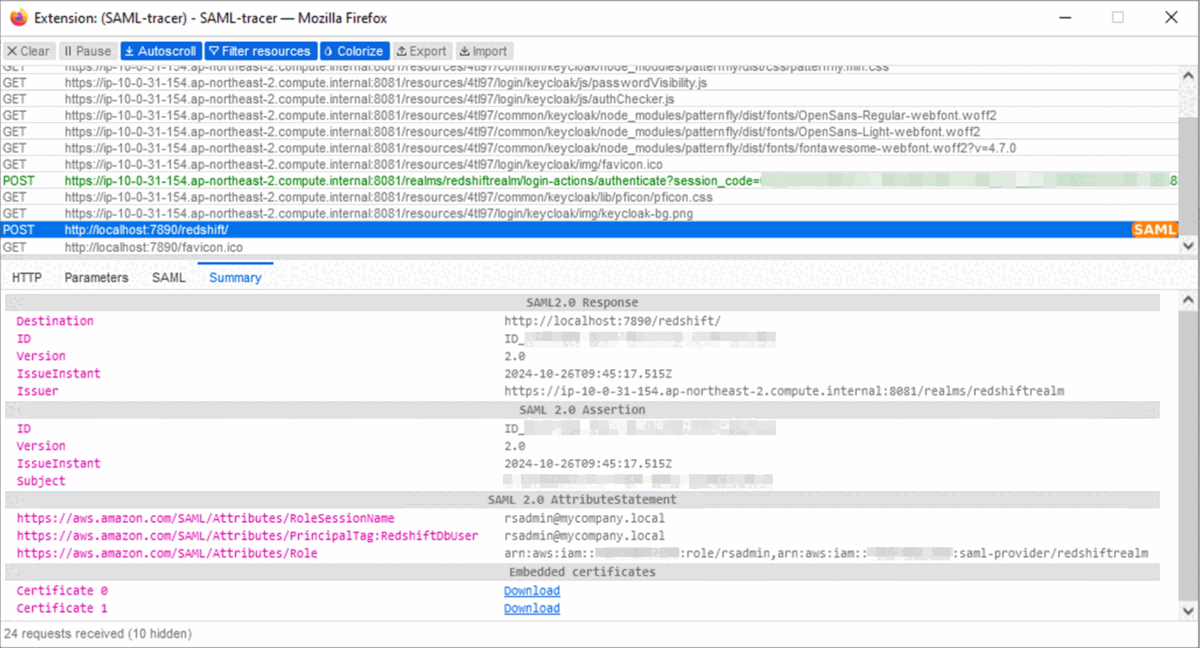This screenshot has width=1200, height=648.
Task: Select the fontawesome-webfont.woff2 request
Action: point(590,148)
